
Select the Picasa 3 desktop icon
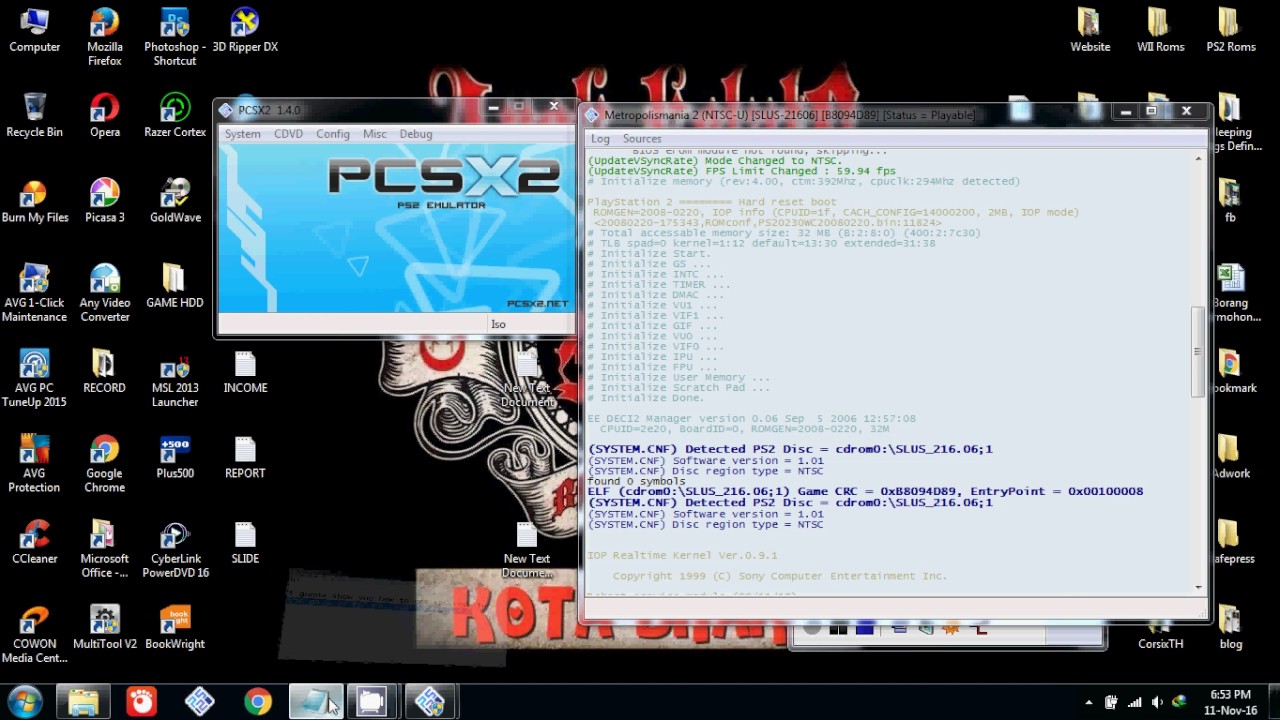click(x=105, y=201)
